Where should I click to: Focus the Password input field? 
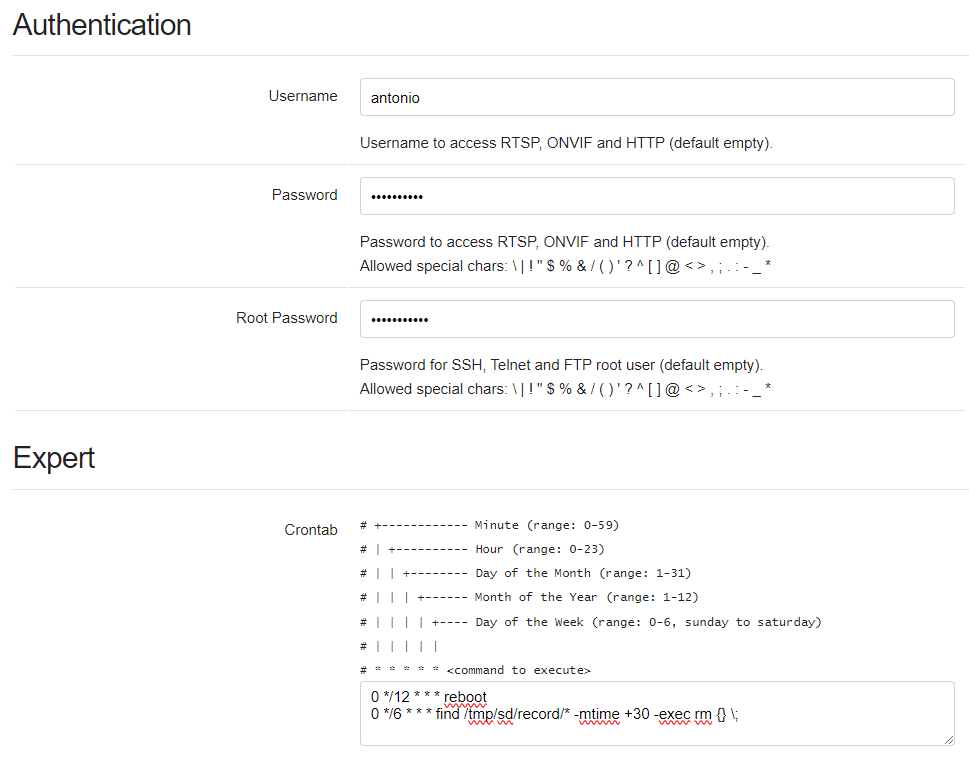[x=656, y=196]
